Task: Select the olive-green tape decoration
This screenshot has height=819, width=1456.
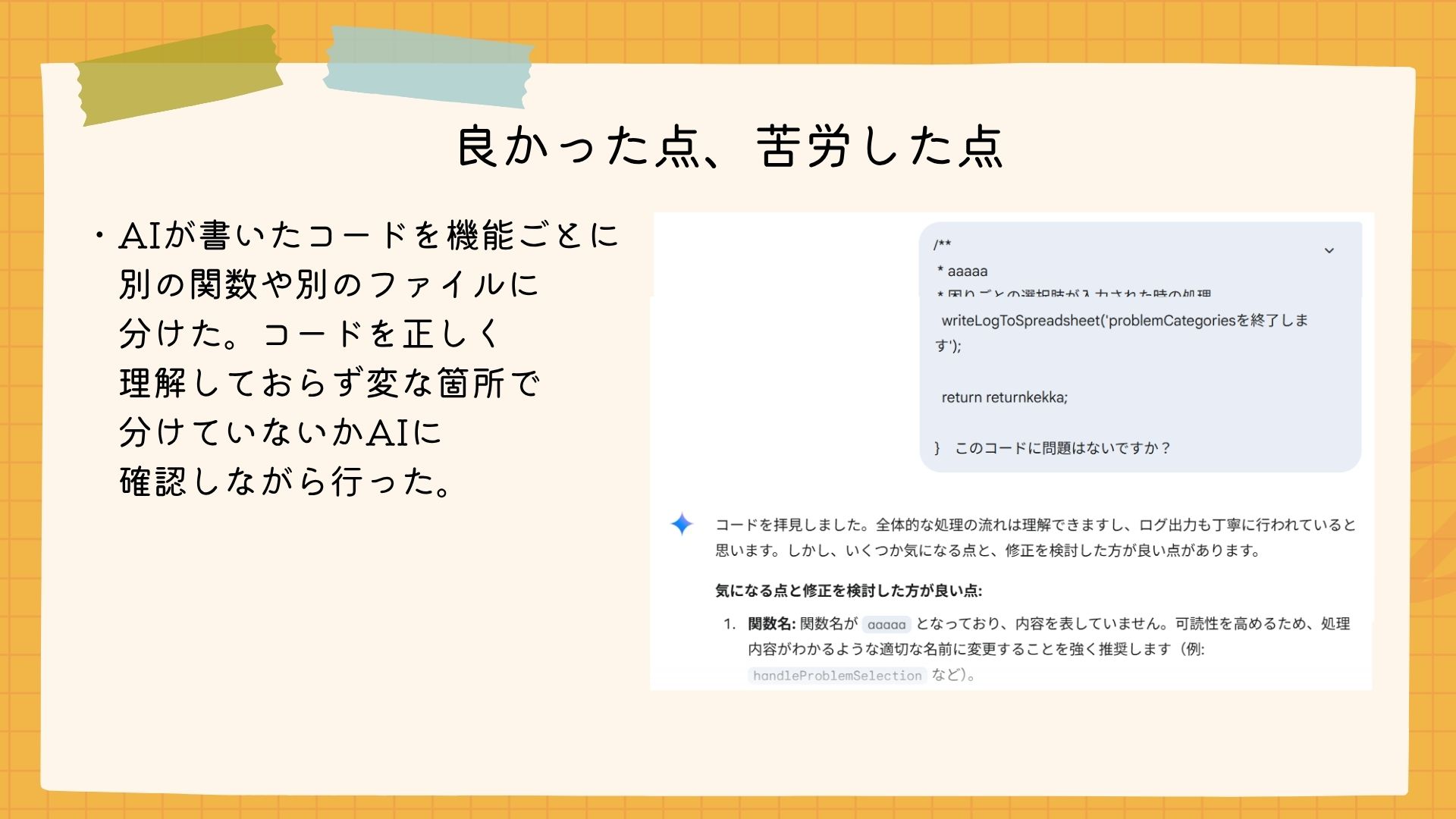Action: [x=180, y=76]
